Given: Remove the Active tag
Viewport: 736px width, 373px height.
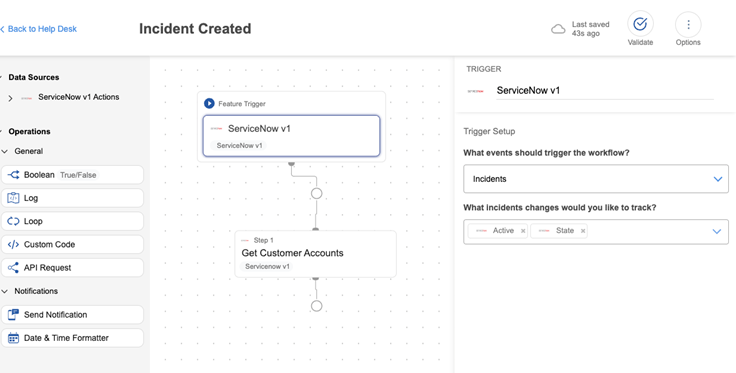Looking at the screenshot, I should [523, 231].
